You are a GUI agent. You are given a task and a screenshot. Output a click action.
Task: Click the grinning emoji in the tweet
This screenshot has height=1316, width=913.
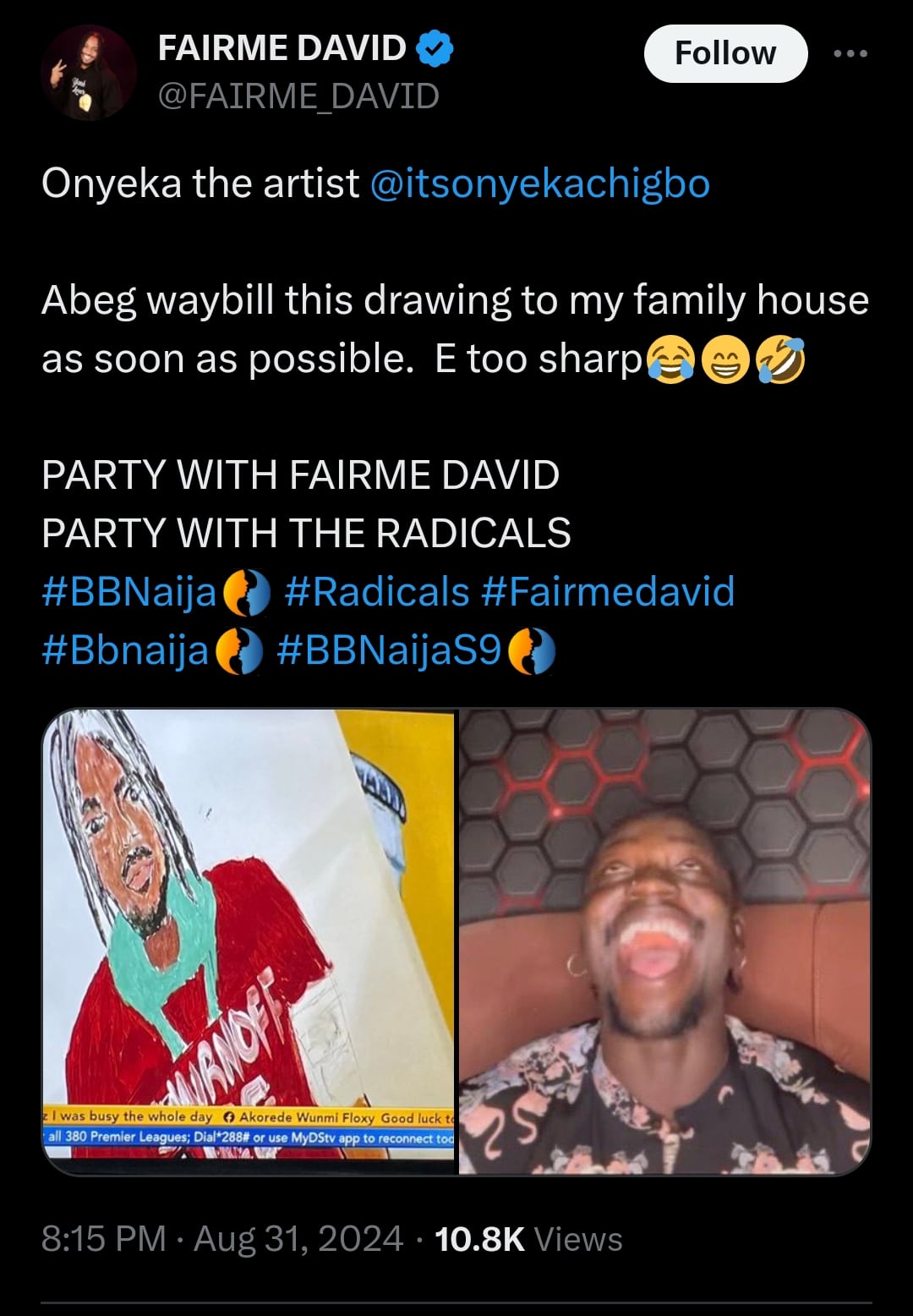(x=725, y=360)
